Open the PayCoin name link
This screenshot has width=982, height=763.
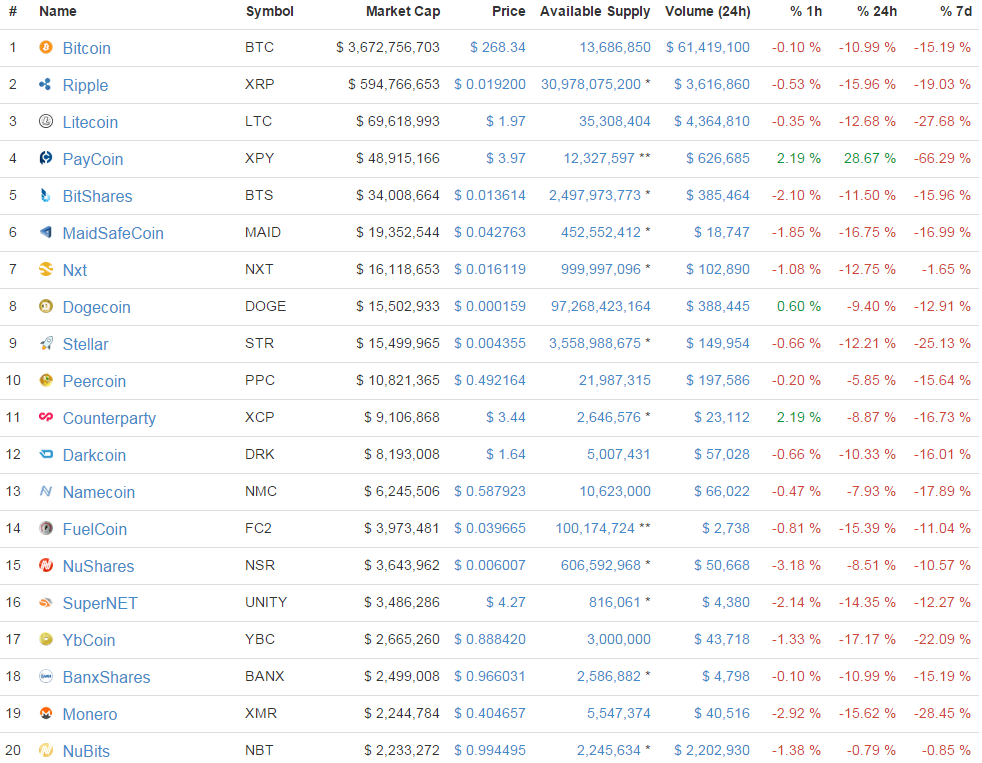pyautogui.click(x=92, y=159)
